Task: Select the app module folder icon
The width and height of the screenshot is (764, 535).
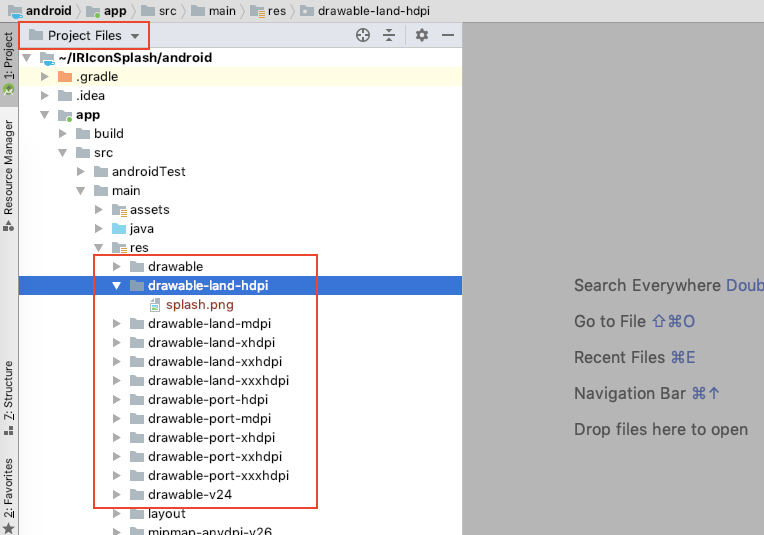Action: 65,115
